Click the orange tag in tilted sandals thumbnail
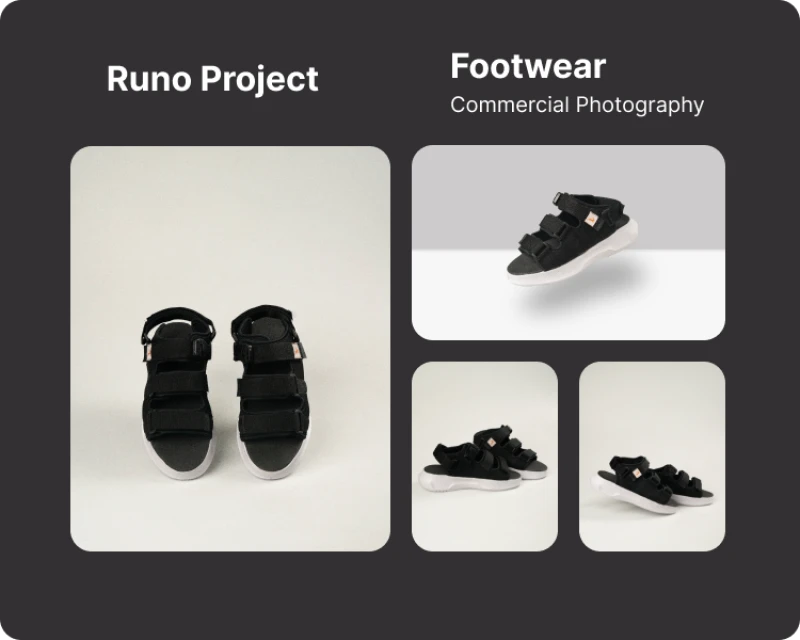 (637, 474)
